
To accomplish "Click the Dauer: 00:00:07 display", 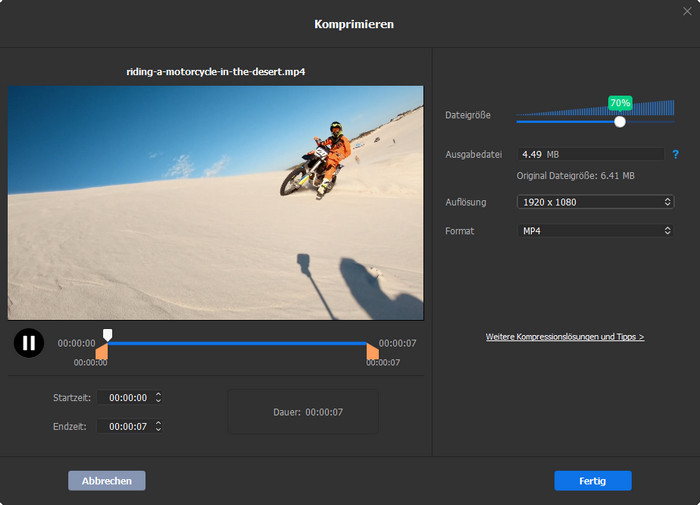I will coord(303,412).
